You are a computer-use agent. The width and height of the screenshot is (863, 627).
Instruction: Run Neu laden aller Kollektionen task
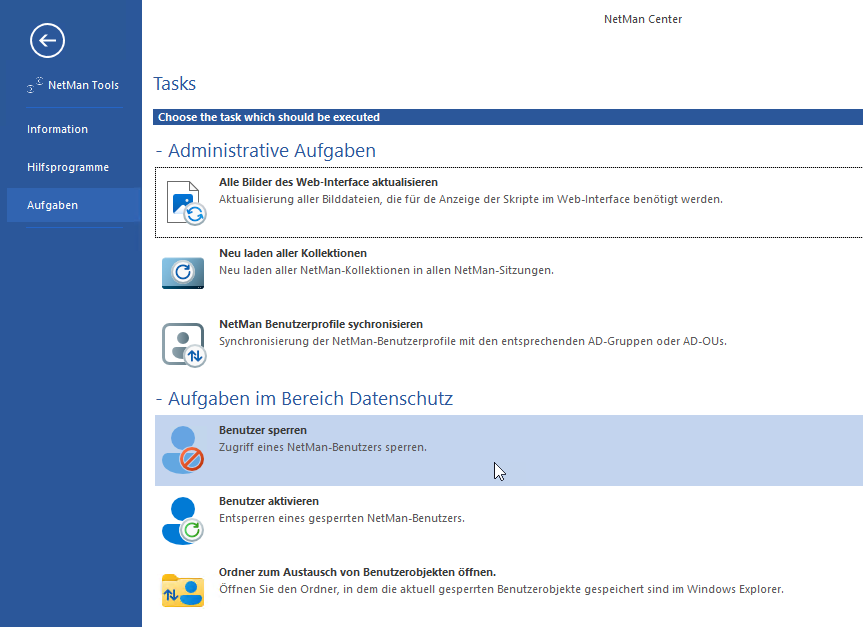click(509, 272)
